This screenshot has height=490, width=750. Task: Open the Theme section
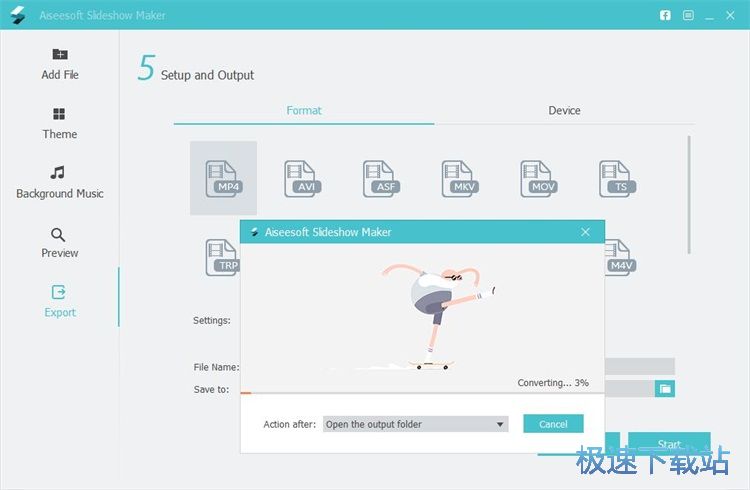click(x=59, y=123)
